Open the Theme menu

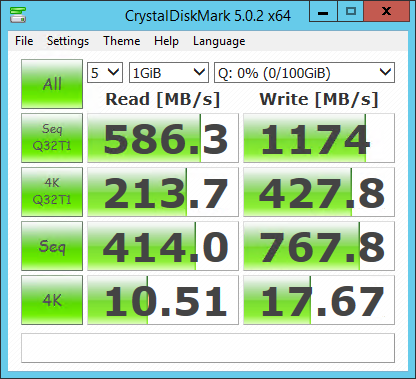click(122, 41)
